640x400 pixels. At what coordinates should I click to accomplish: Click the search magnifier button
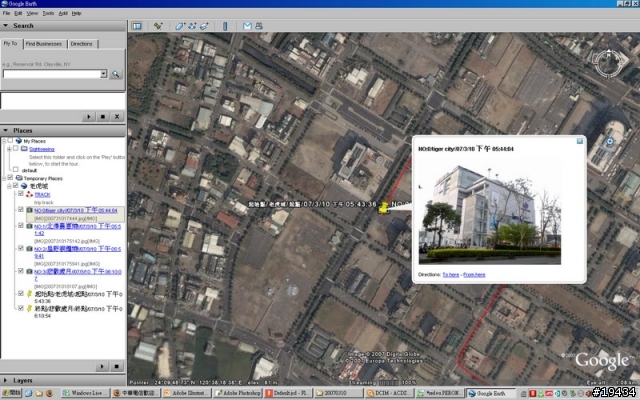tap(116, 74)
